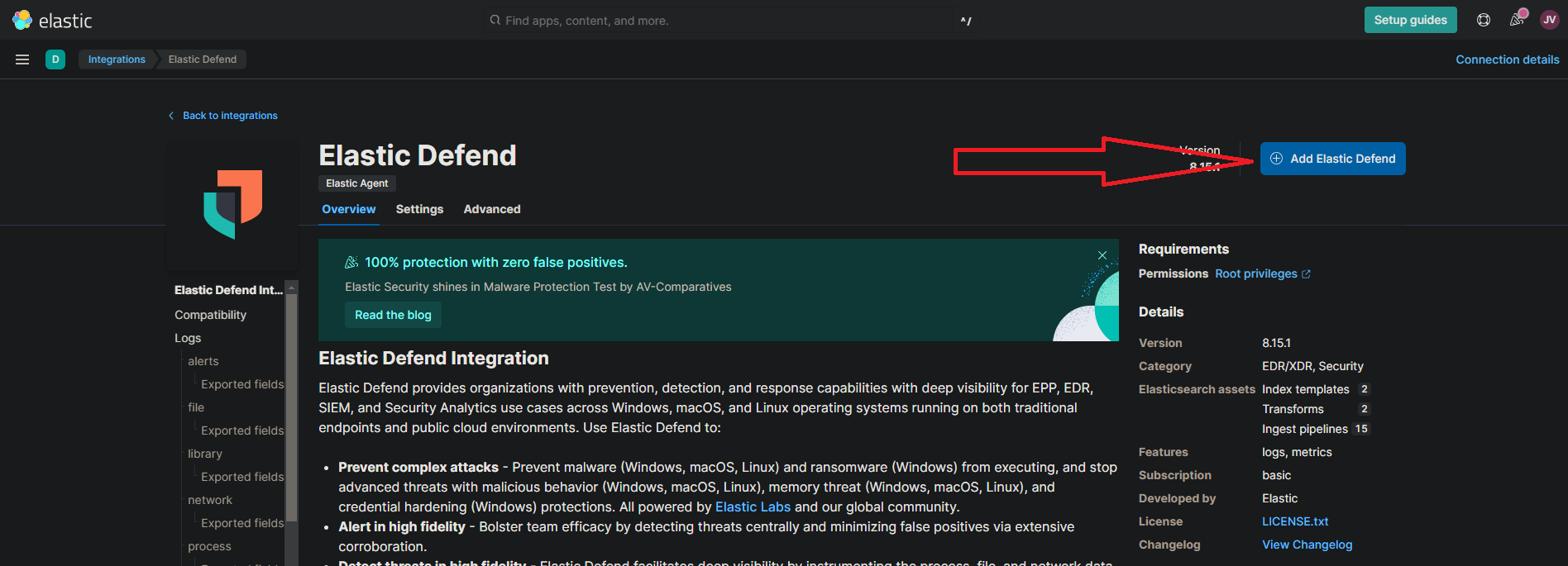Select network sidebar item
Image resolution: width=1568 pixels, height=566 pixels.
click(210, 500)
